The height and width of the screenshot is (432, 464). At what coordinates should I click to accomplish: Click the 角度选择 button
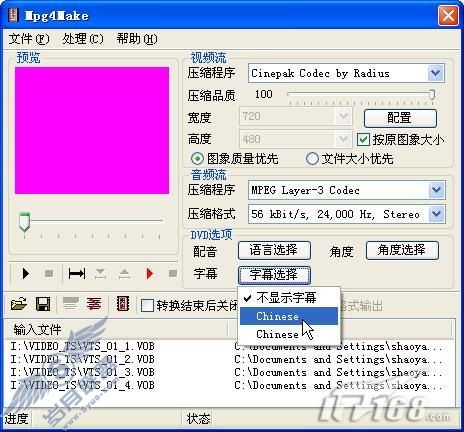click(x=402, y=250)
